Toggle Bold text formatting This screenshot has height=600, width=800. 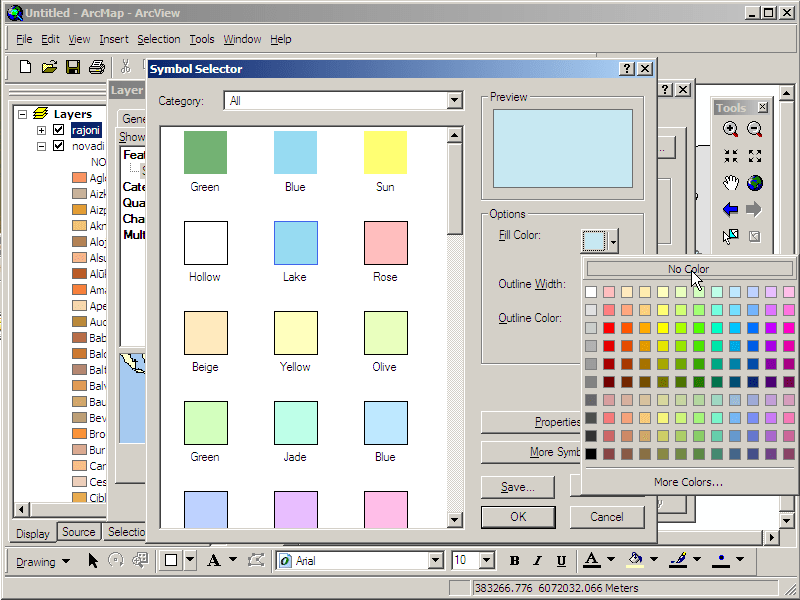coord(514,561)
